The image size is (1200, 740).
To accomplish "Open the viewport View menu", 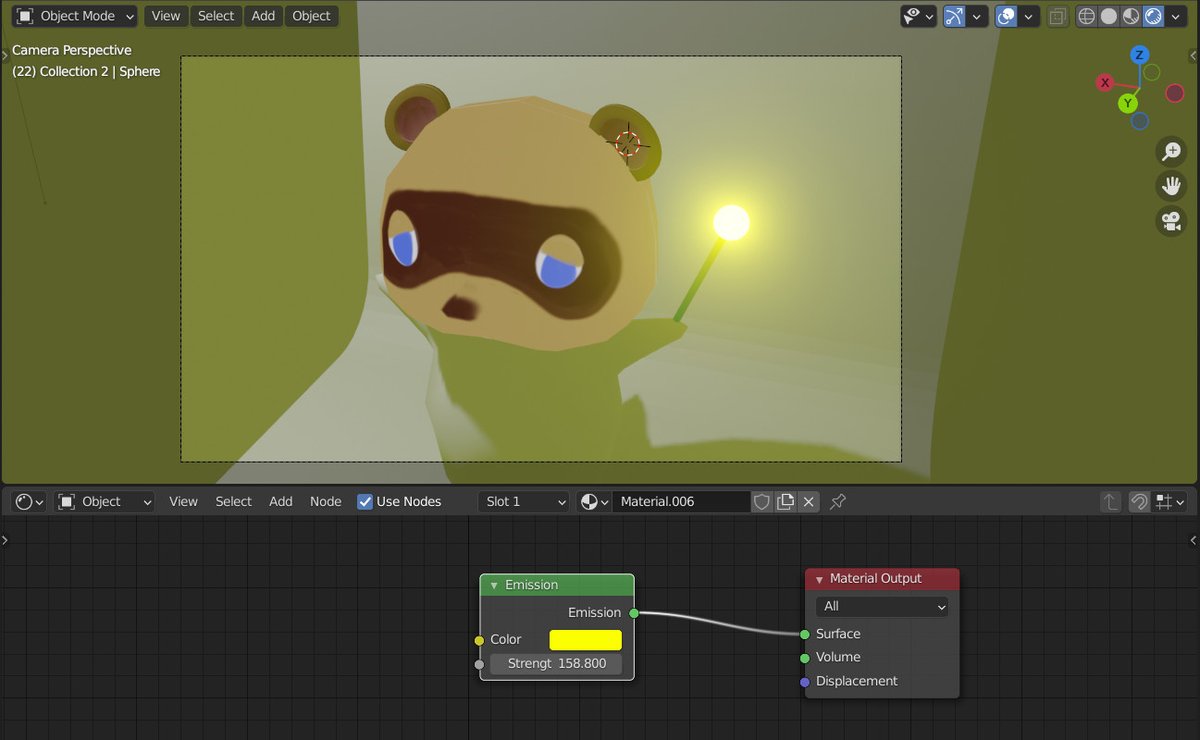I will pos(166,16).
